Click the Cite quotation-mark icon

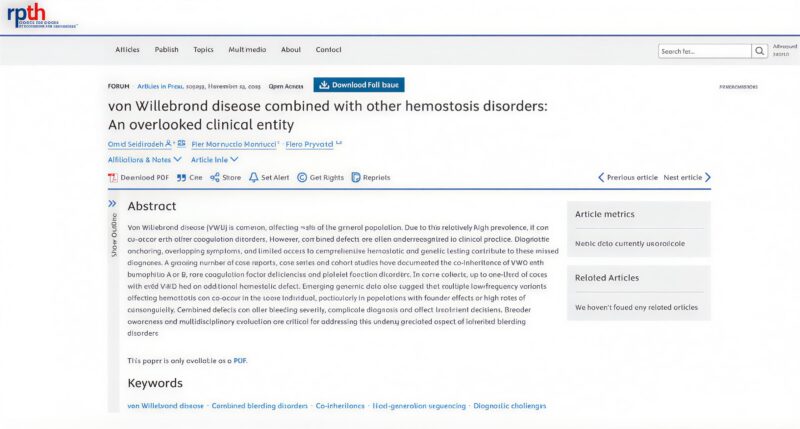coord(181,177)
